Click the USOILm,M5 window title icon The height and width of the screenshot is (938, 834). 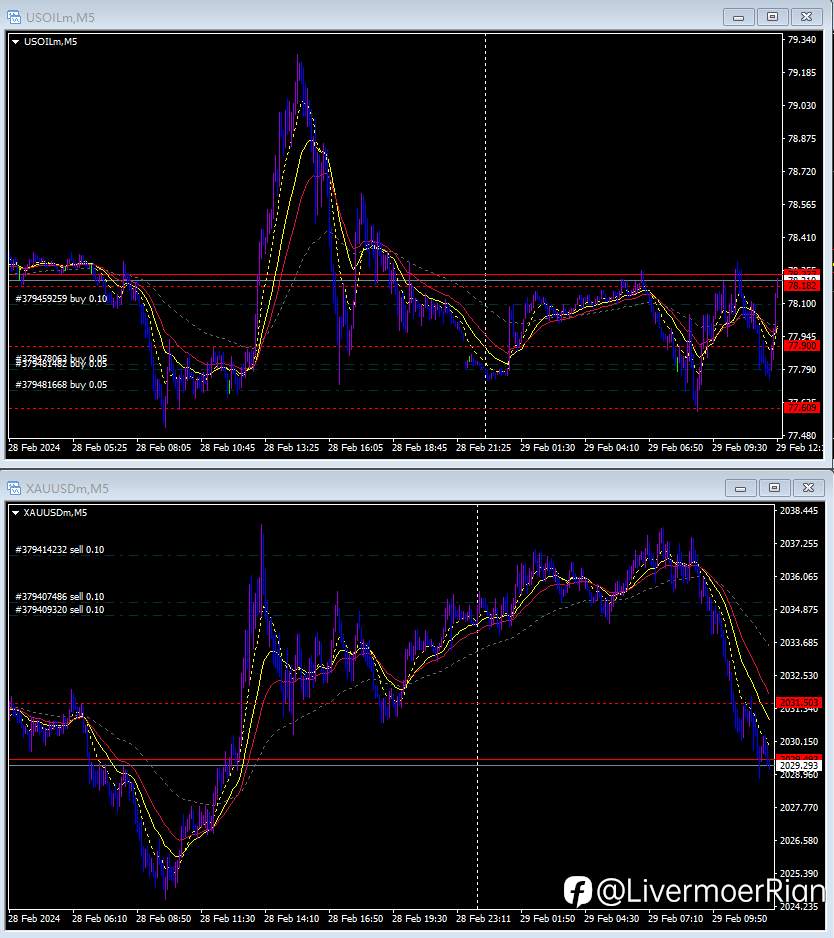[14, 17]
